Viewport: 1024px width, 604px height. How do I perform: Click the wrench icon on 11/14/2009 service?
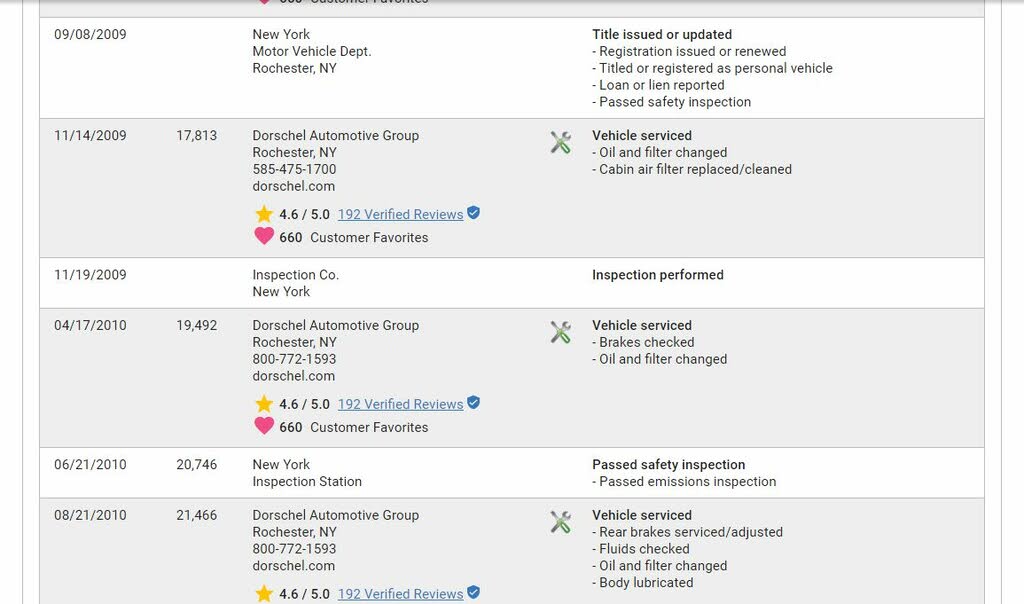click(560, 142)
